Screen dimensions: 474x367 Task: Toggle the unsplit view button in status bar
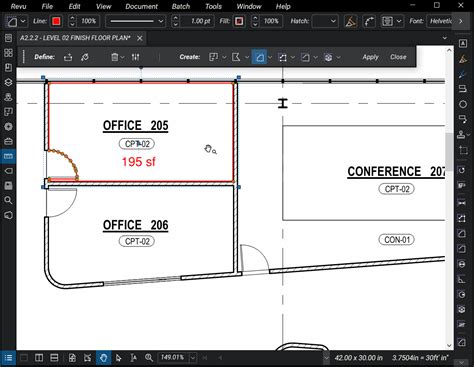pyautogui.click(x=24, y=358)
